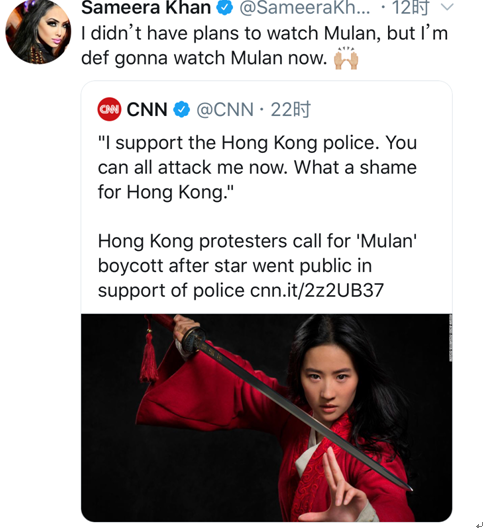
Task: Click CNN's blue verified badge
Action: point(182,109)
